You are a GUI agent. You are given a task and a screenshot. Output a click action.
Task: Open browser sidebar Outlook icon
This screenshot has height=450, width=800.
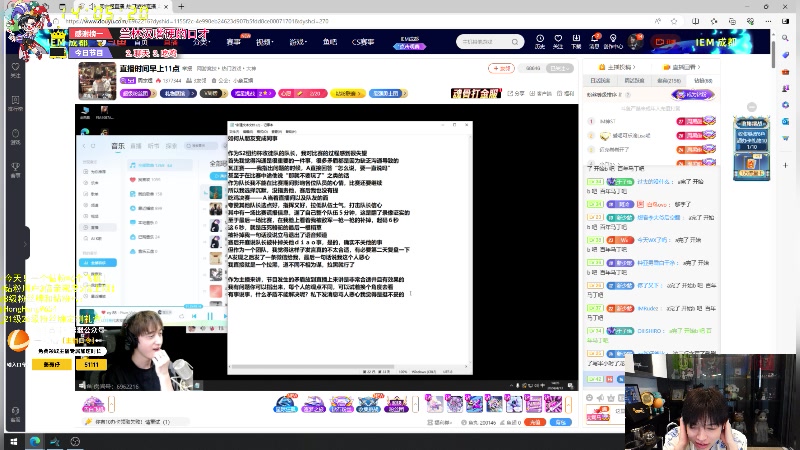(785, 121)
